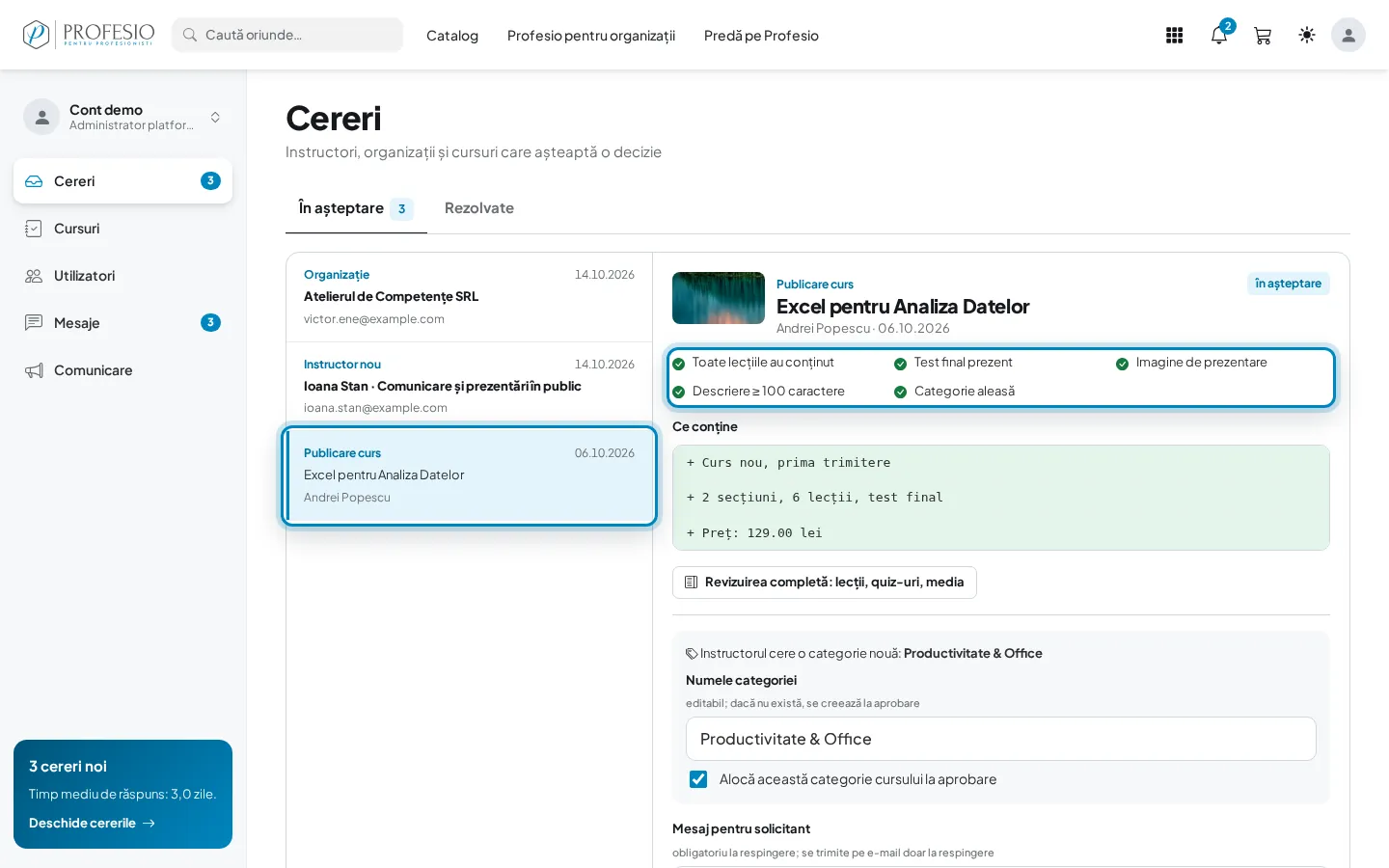Go to Comunicare label in sidebar
The height and width of the screenshot is (868, 1389).
click(94, 370)
